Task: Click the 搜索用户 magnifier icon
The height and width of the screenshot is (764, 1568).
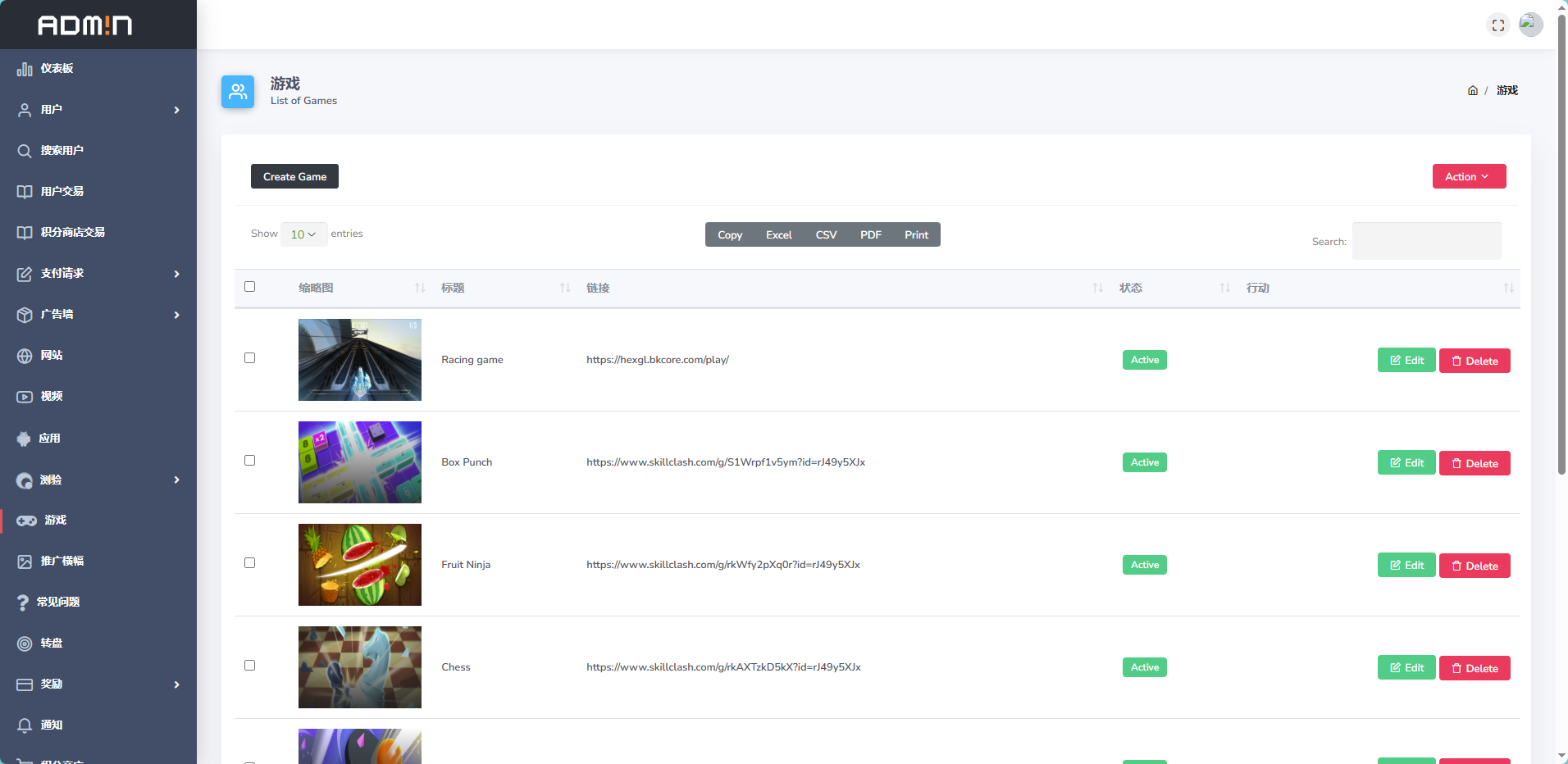Action: pyautogui.click(x=25, y=151)
